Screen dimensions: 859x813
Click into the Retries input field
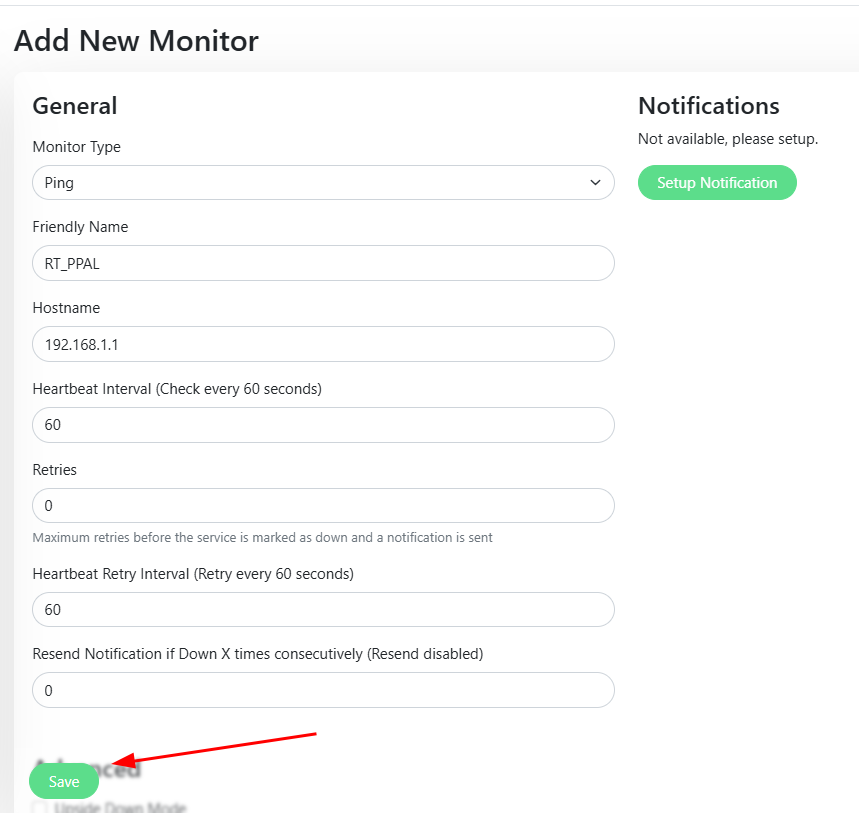(x=322, y=506)
